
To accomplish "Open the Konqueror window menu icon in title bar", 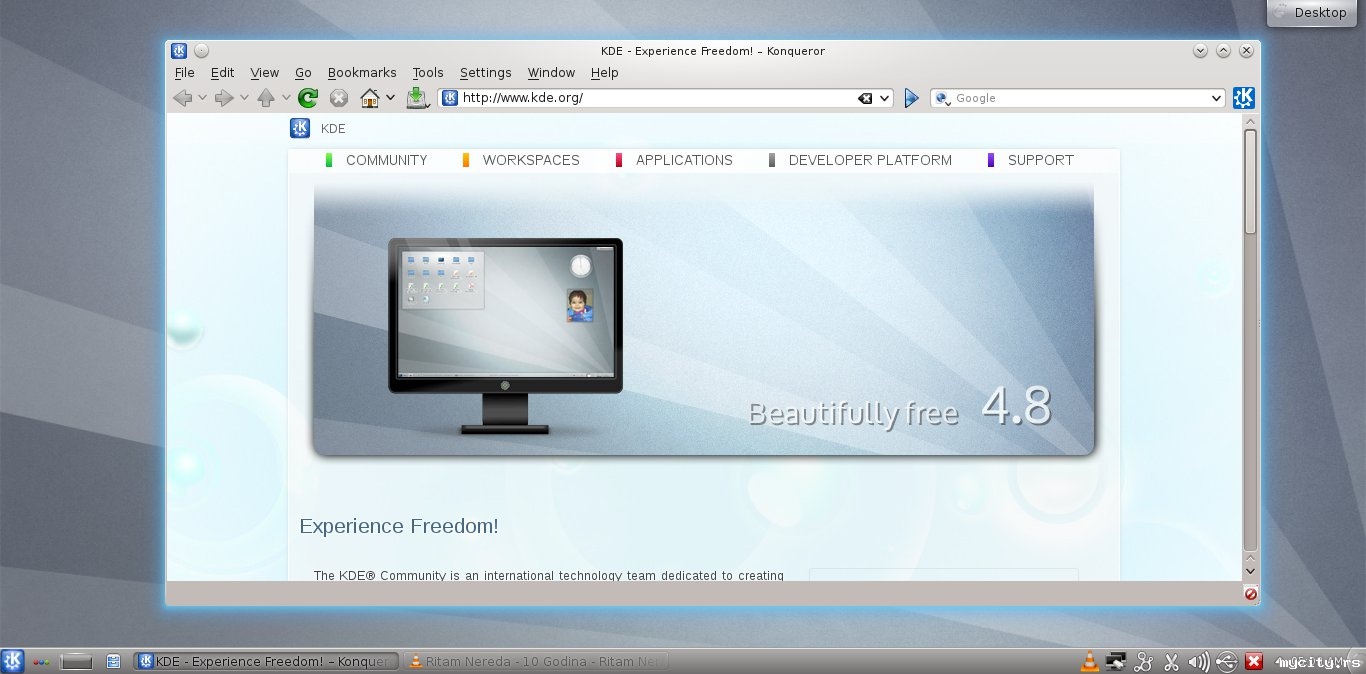I will point(179,51).
